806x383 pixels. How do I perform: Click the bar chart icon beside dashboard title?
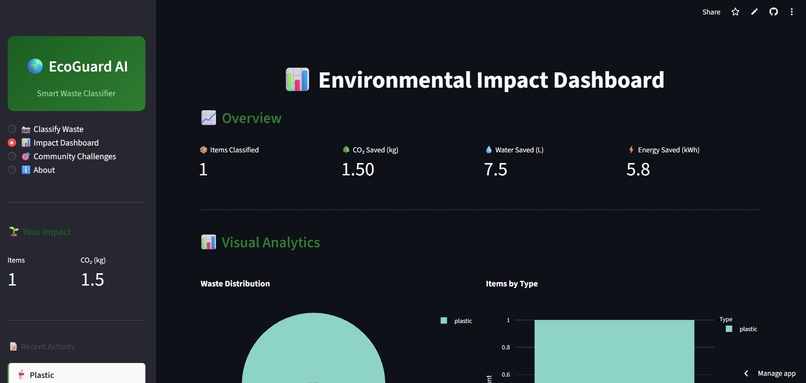tap(297, 80)
